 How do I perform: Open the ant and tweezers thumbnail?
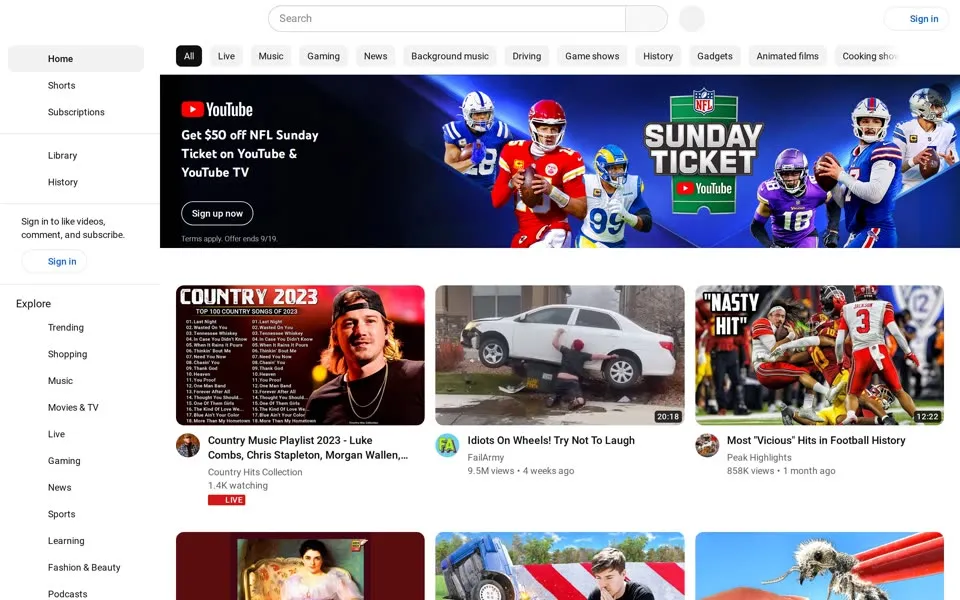point(819,566)
